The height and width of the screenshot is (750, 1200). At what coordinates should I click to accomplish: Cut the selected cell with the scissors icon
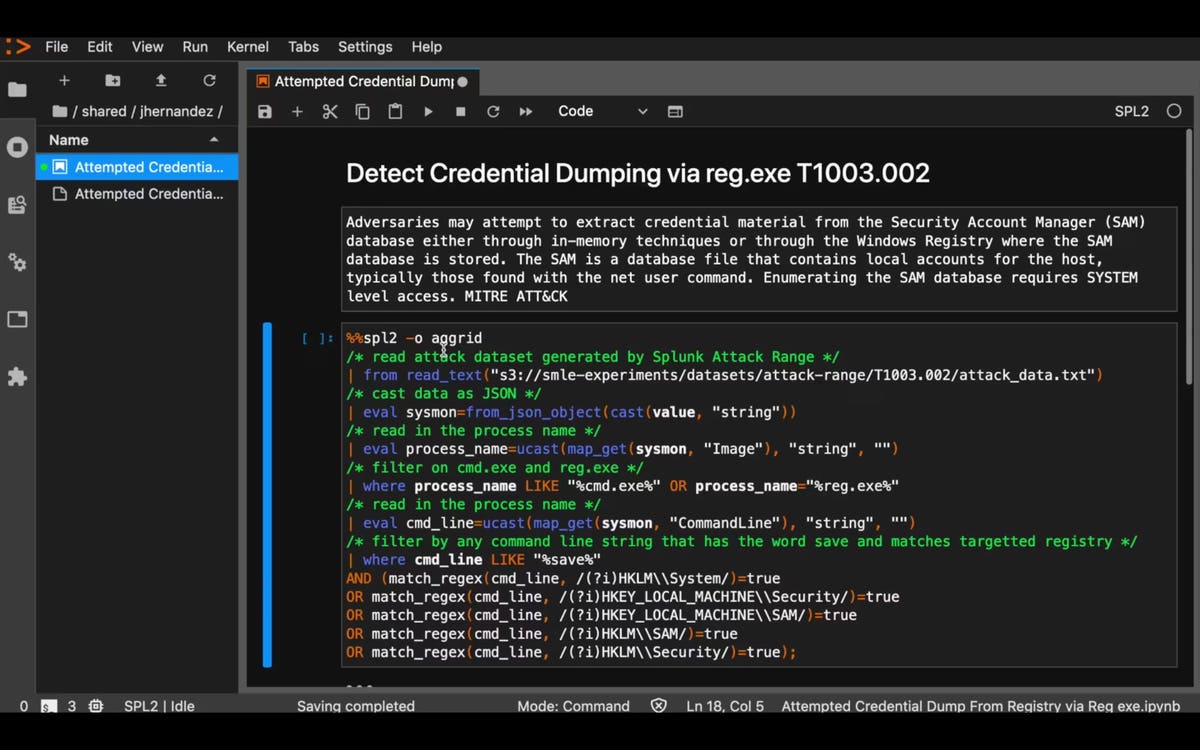(x=330, y=112)
